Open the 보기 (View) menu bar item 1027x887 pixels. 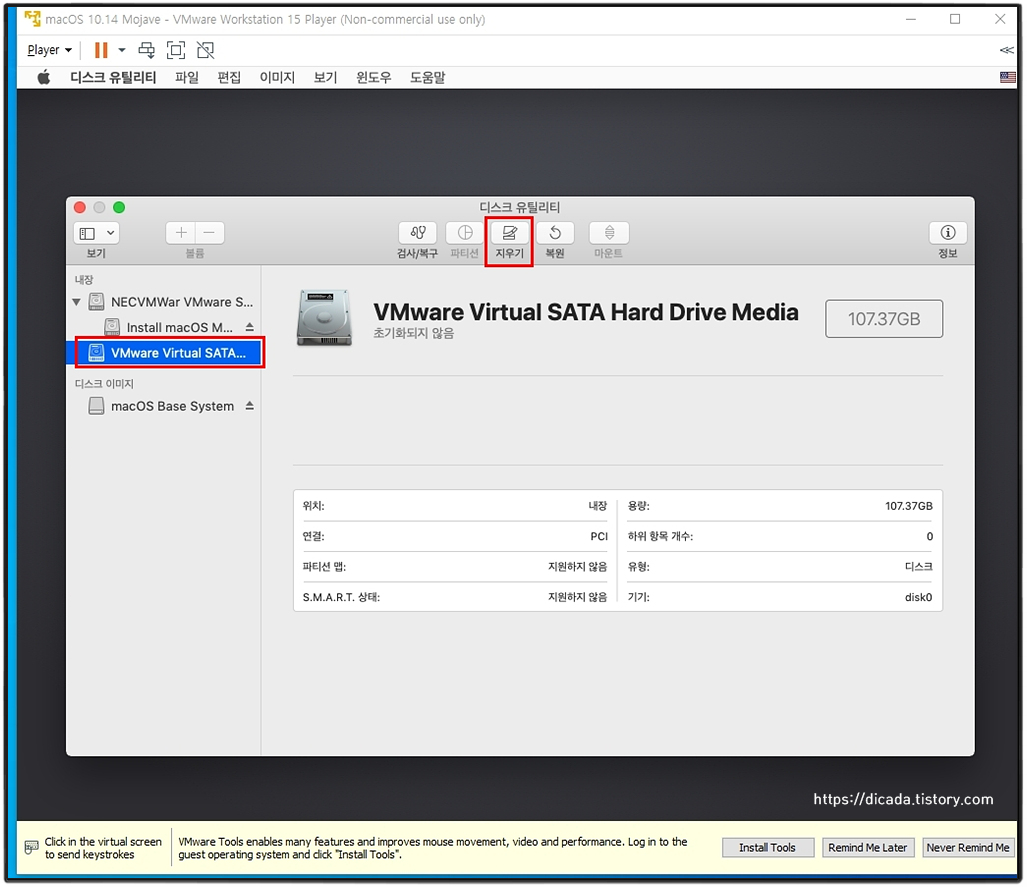pyautogui.click(x=326, y=78)
